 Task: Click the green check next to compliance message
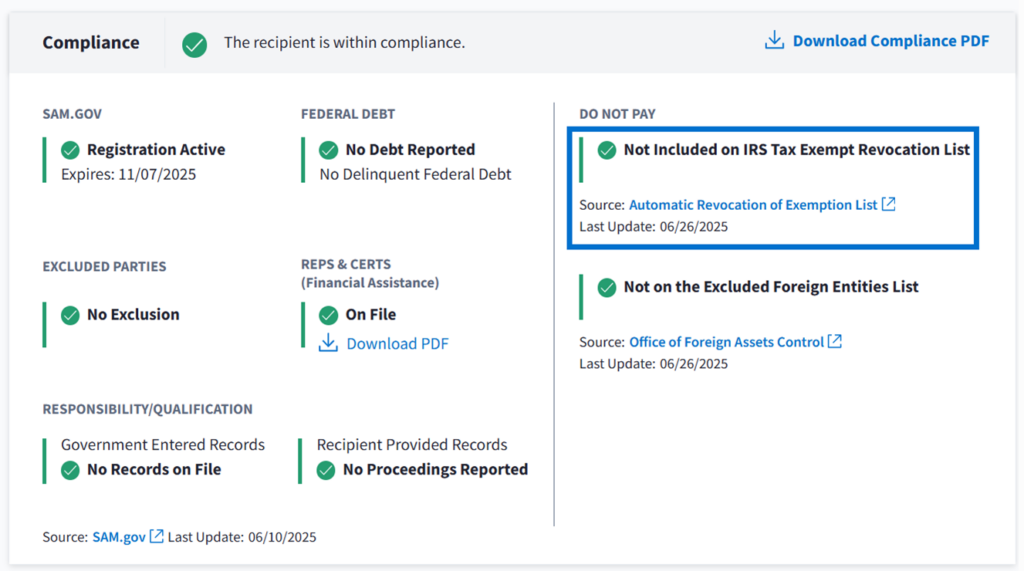[x=194, y=44]
